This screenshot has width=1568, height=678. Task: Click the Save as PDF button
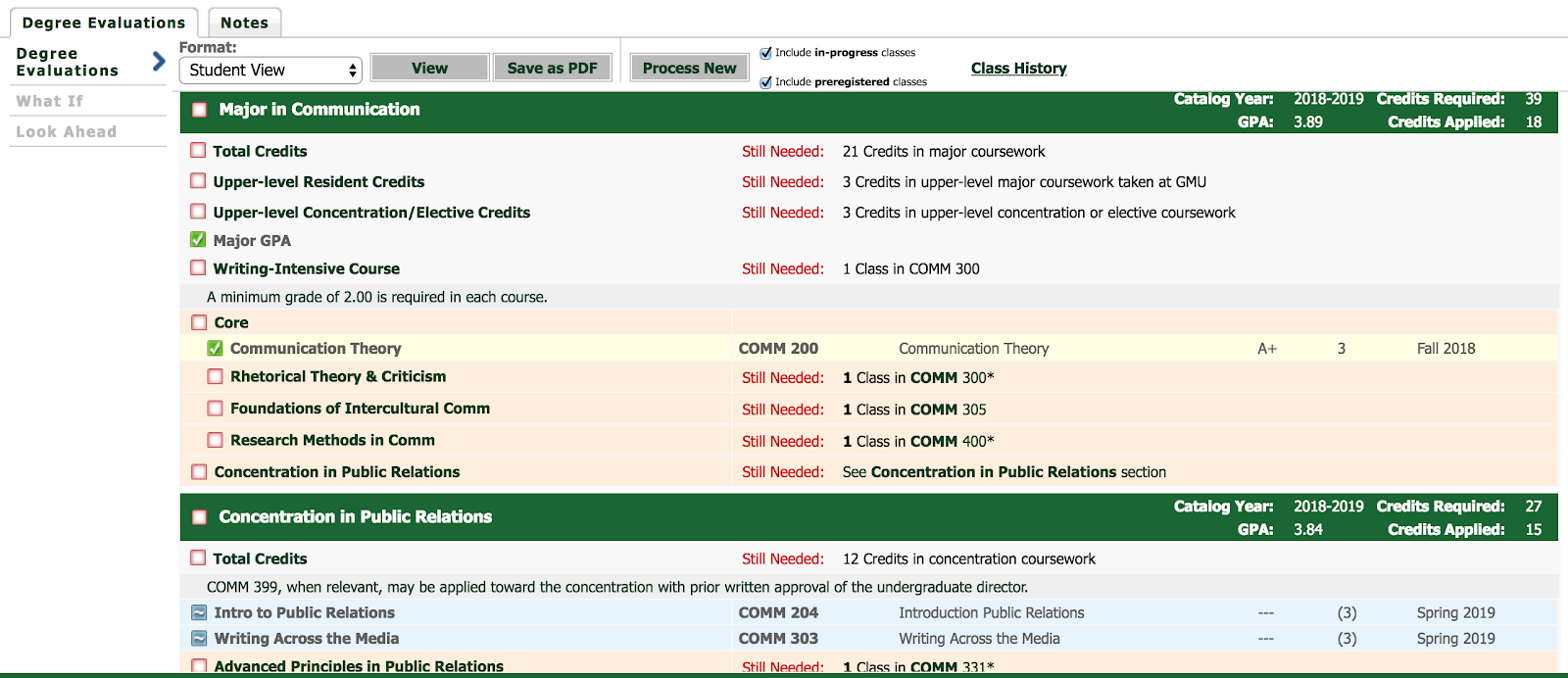click(552, 68)
